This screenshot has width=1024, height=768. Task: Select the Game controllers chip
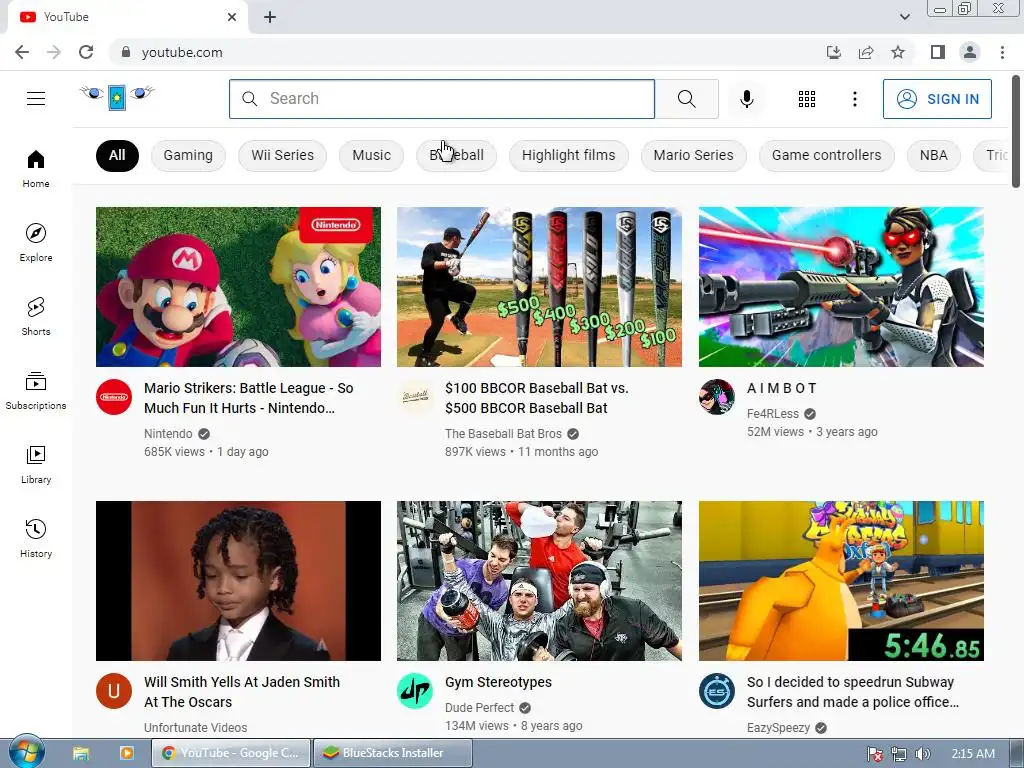tap(826, 155)
